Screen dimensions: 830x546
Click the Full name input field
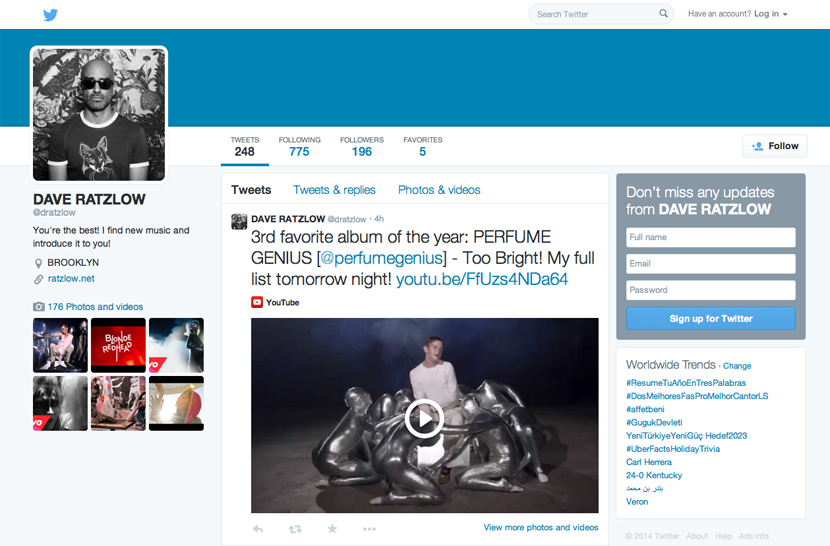point(711,237)
